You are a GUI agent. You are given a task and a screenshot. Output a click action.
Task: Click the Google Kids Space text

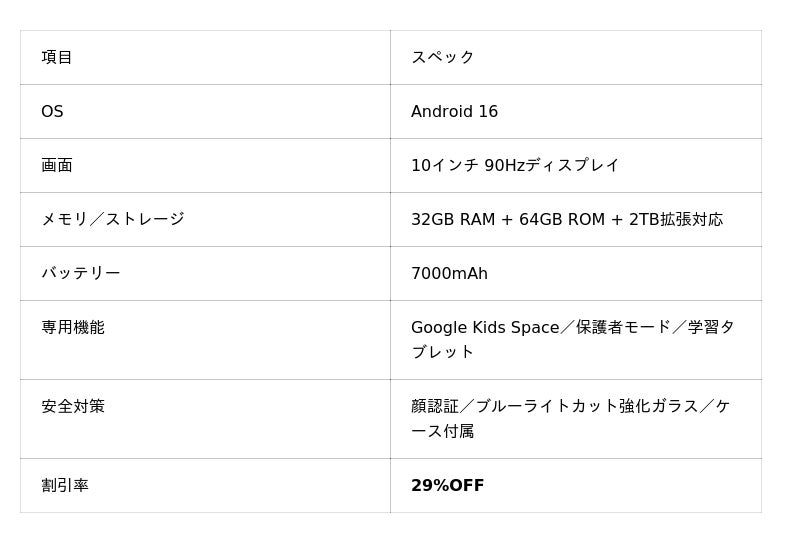pos(485,327)
